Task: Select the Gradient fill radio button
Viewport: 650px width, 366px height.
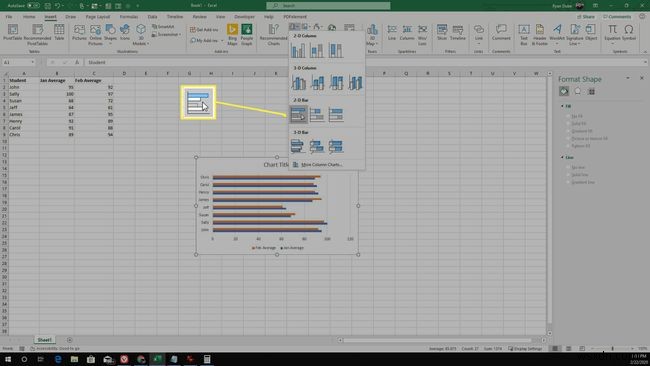Action: pyautogui.click(x=568, y=131)
